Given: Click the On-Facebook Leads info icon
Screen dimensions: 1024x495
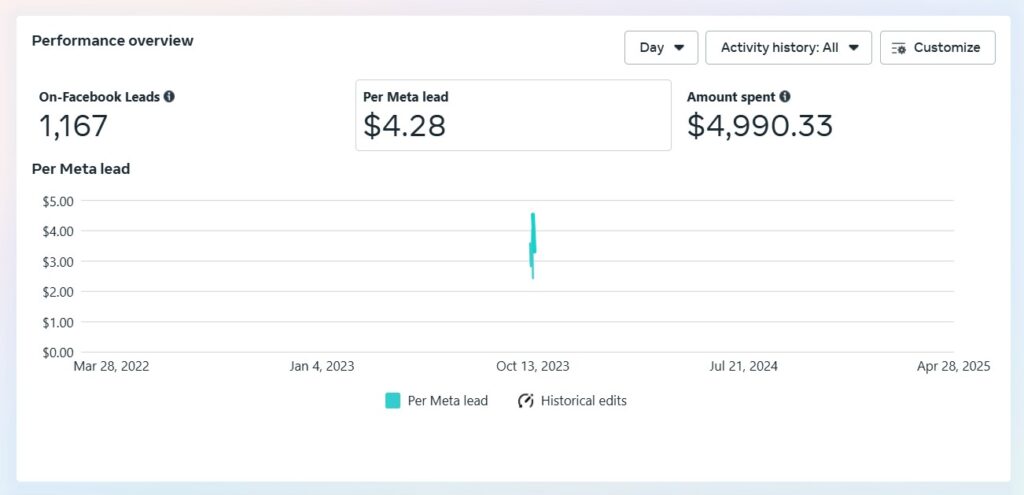Looking at the screenshot, I should [x=169, y=97].
